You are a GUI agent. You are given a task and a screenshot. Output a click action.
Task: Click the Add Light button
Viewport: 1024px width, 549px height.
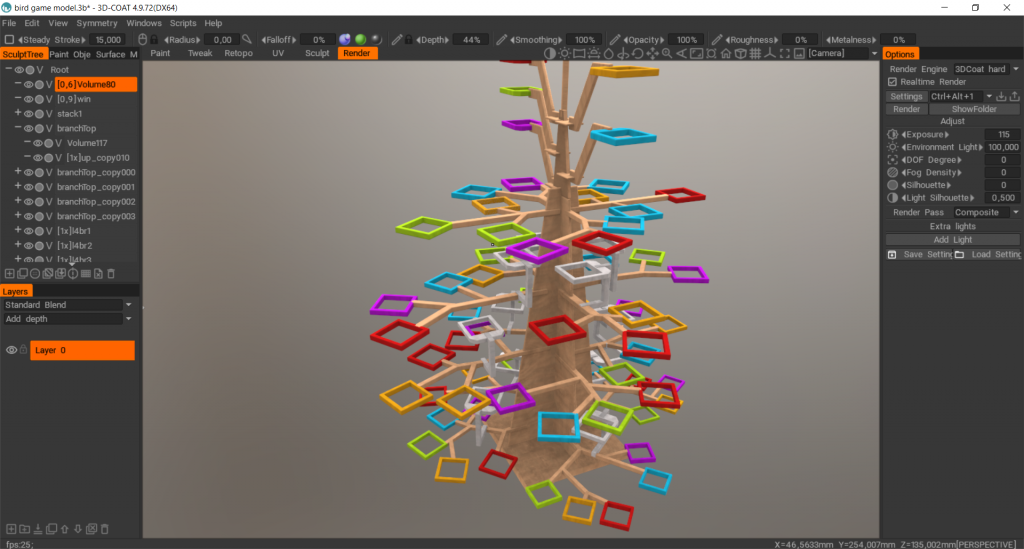953,240
